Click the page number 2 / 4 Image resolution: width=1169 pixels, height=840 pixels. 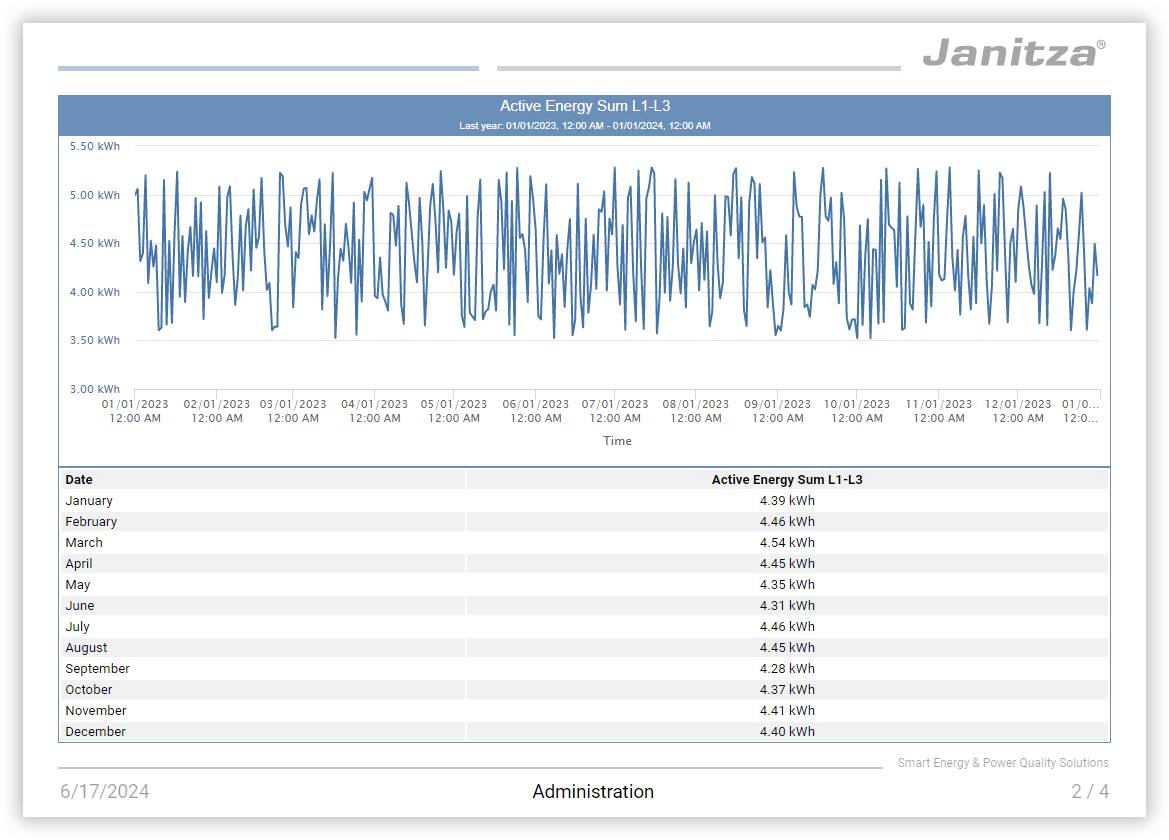coord(1089,792)
